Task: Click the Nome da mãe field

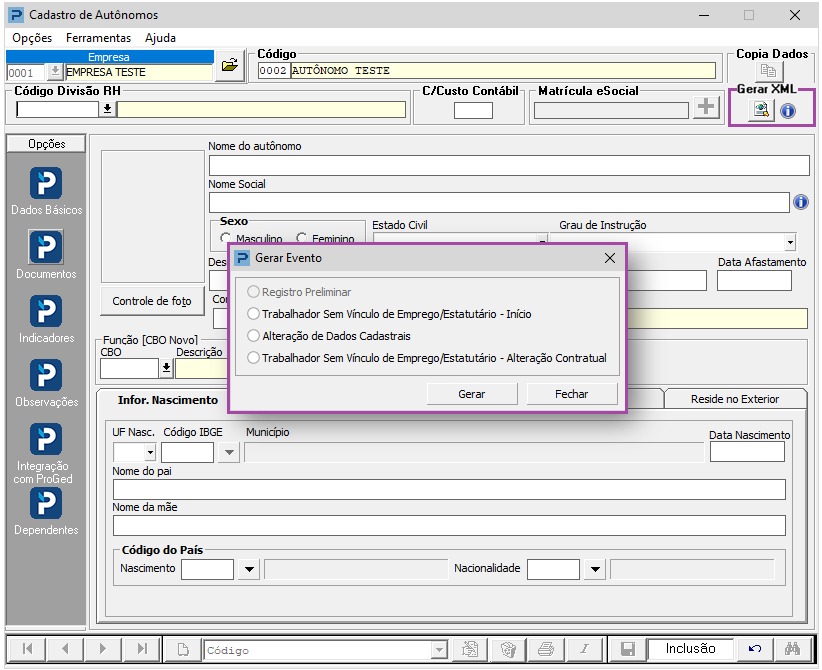Action: 449,525
